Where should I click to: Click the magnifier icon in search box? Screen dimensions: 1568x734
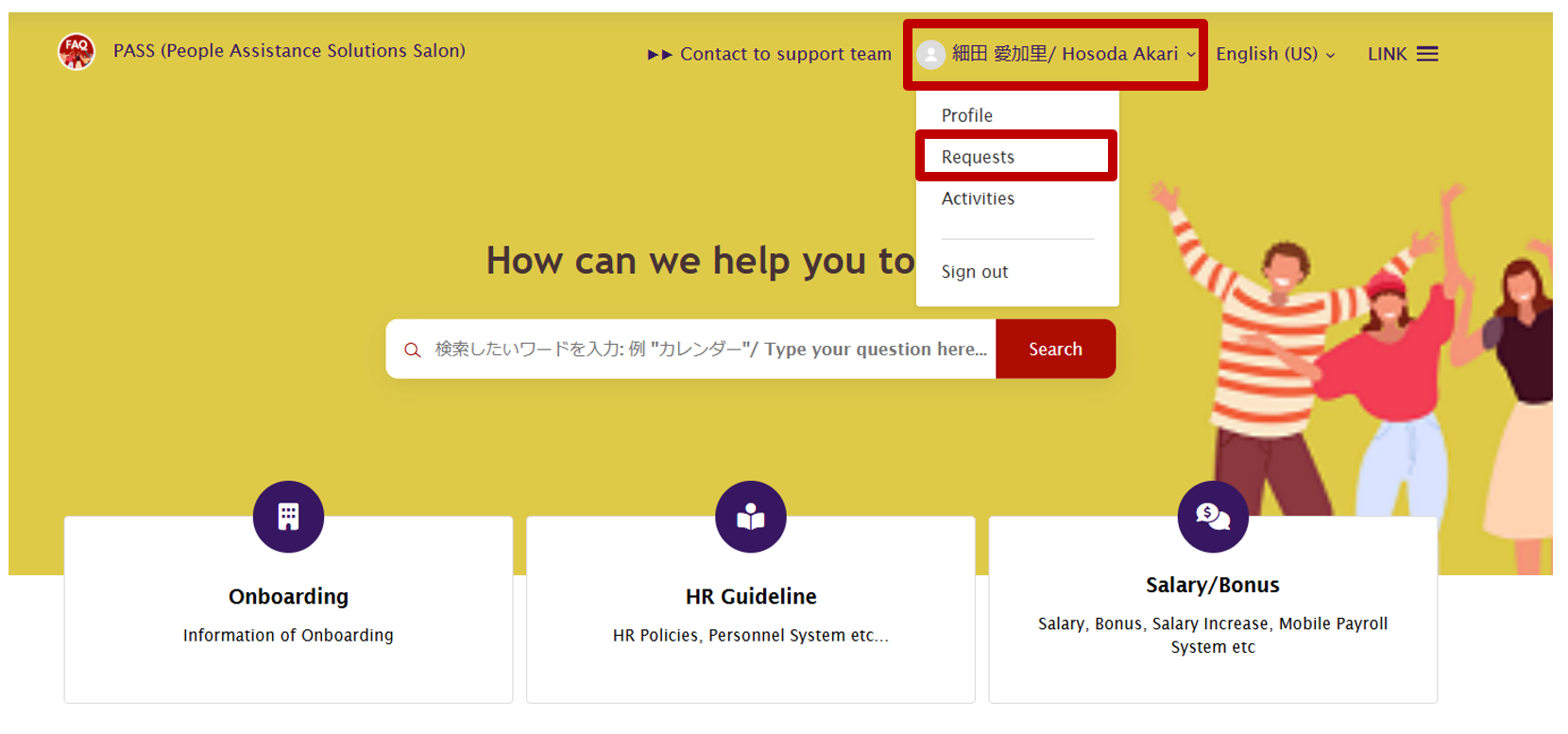click(412, 350)
